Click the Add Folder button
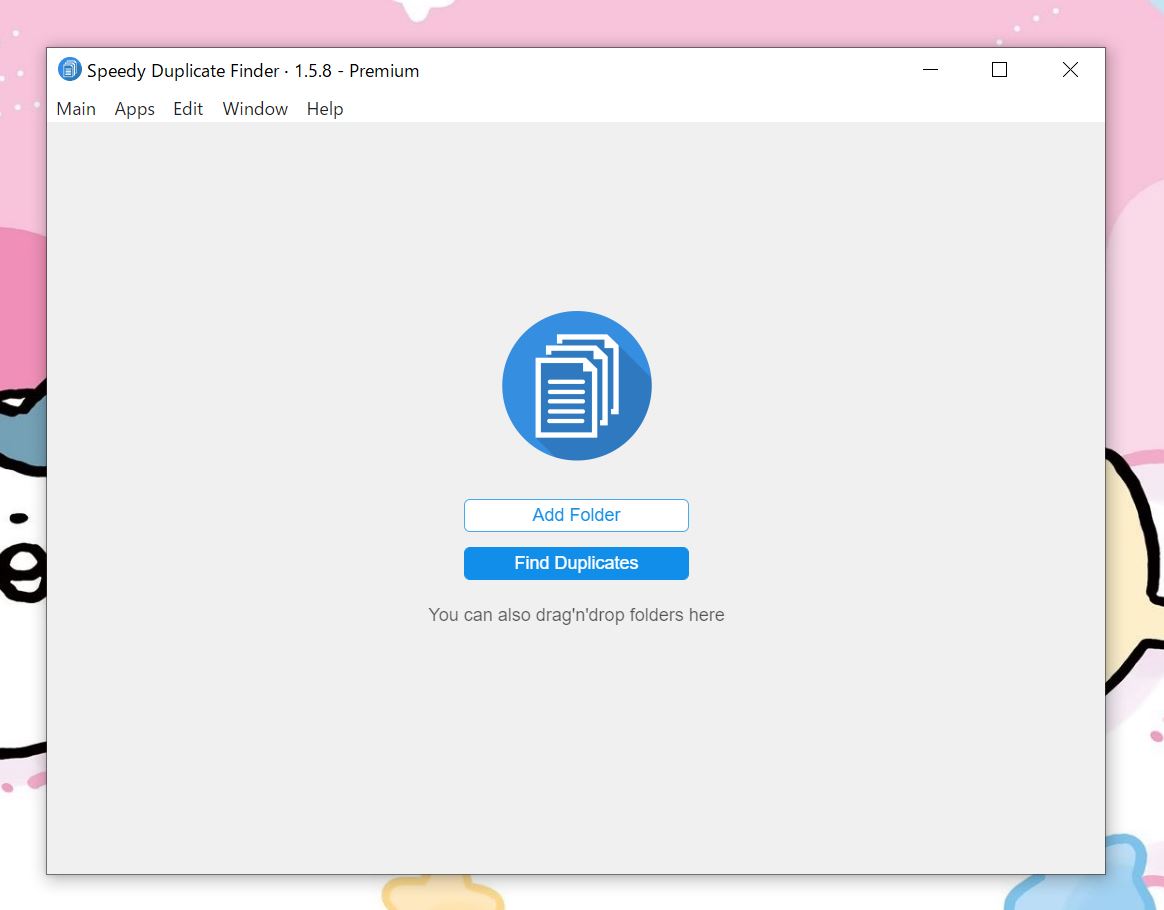Image resolution: width=1164 pixels, height=910 pixels. tap(576, 515)
